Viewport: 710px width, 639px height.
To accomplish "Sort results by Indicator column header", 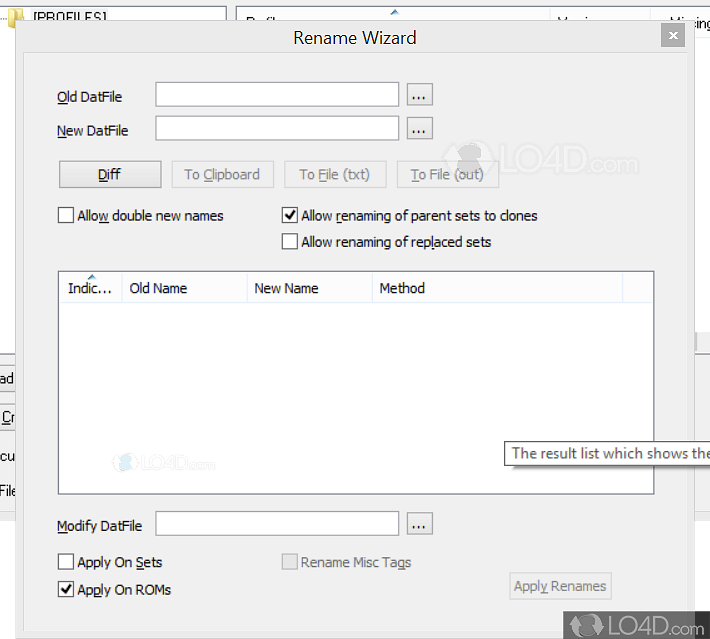I will [90, 288].
